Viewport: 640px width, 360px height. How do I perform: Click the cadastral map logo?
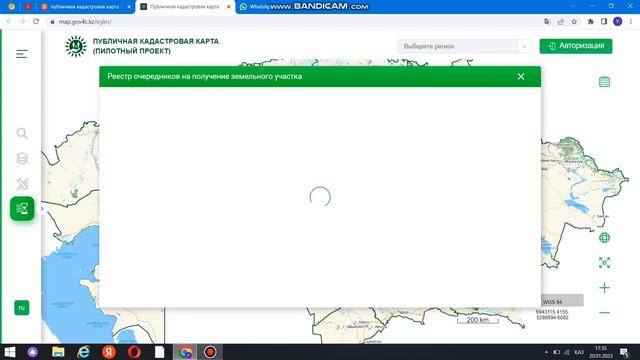pos(76,46)
